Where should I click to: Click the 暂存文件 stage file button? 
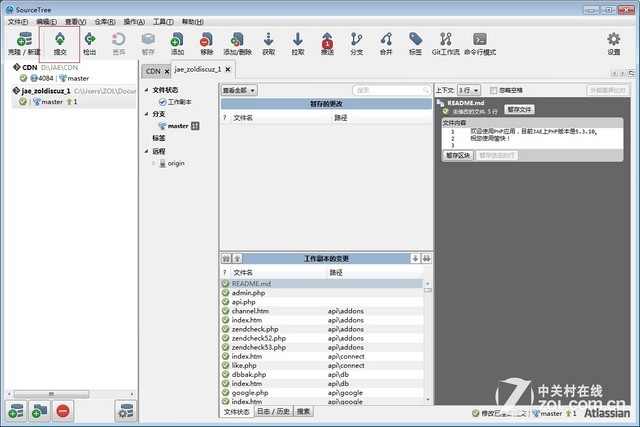(519, 108)
